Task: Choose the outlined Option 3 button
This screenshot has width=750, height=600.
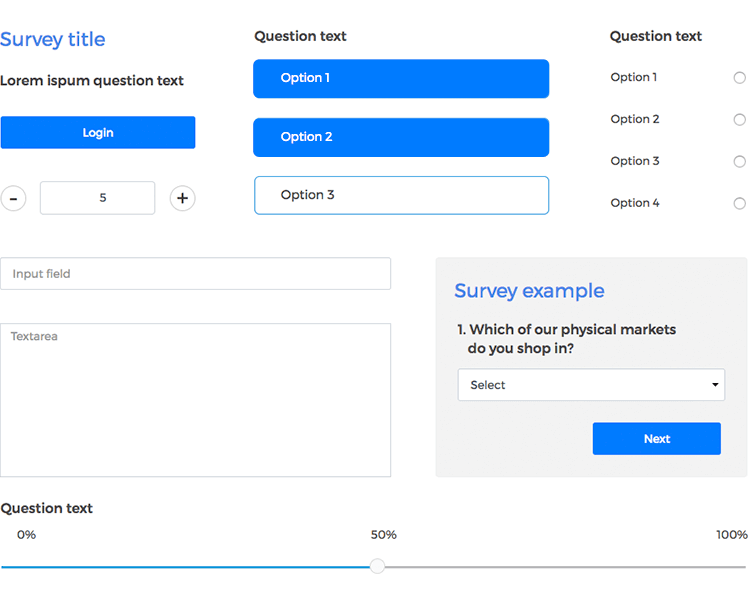Action: pyautogui.click(x=401, y=195)
